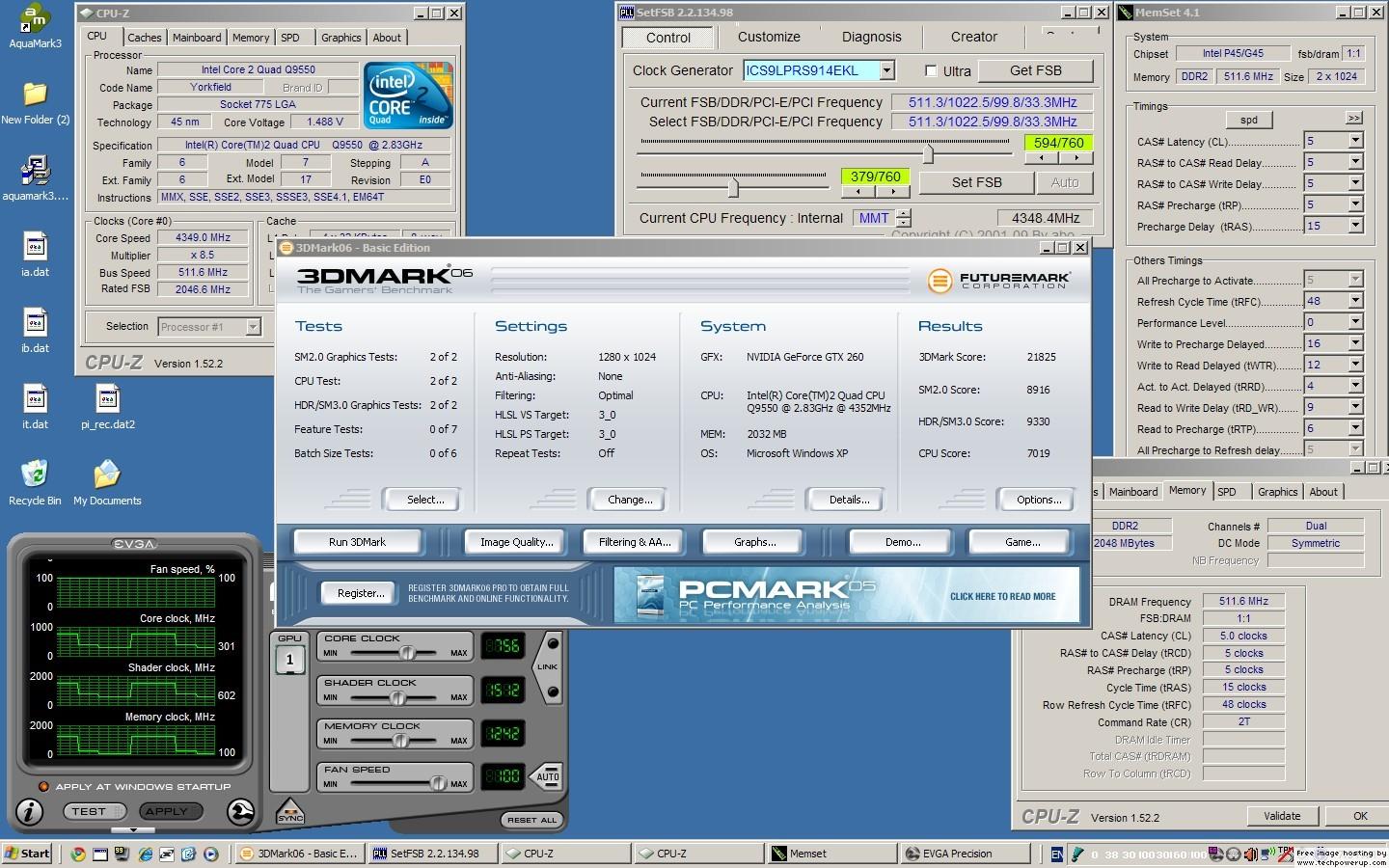1389x868 pixels.
Task: Open CPU-Z processor Selection dropdown
Action: pyautogui.click(x=253, y=327)
